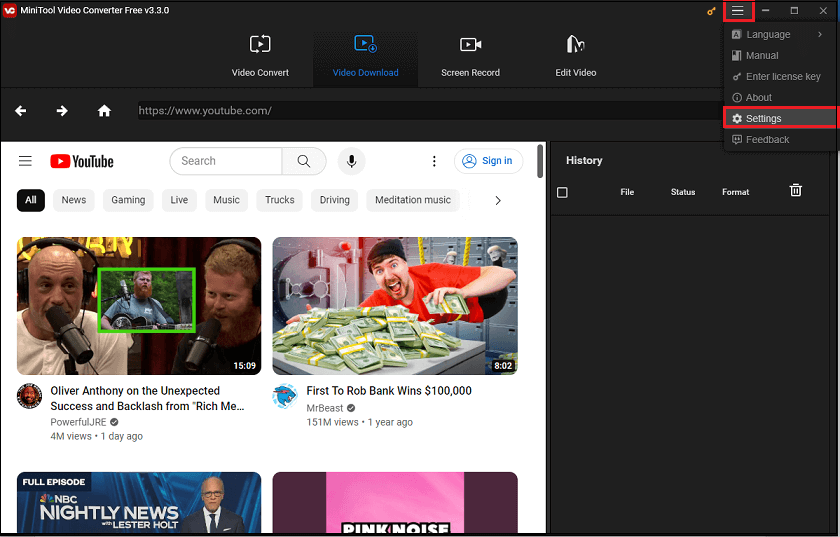Image resolution: width=840 pixels, height=537 pixels.
Task: Click the magnifying glass search button
Action: click(304, 161)
